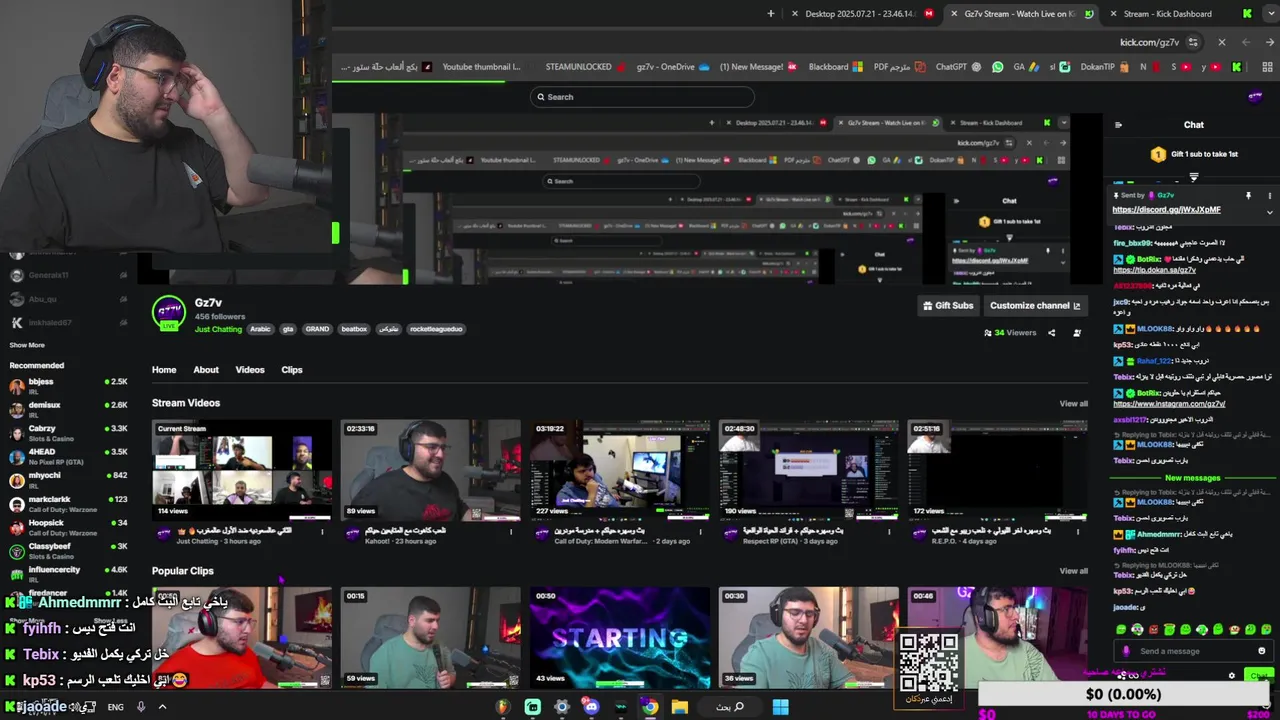Screen dimensions: 1280x720
Task: Select the rocketleagueduo tag chip
Action: 436,329
